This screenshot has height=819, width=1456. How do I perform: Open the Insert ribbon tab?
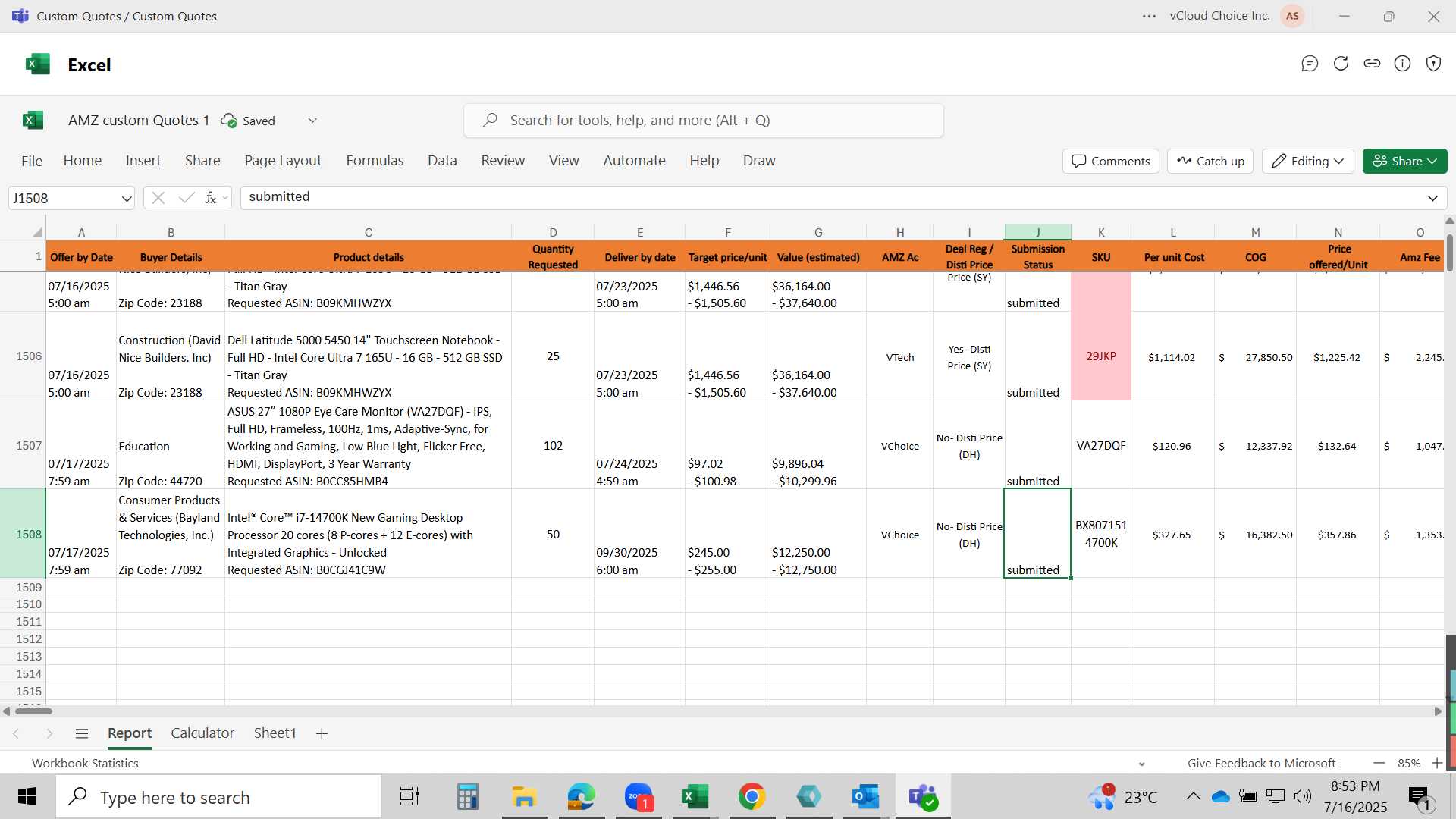point(143,161)
